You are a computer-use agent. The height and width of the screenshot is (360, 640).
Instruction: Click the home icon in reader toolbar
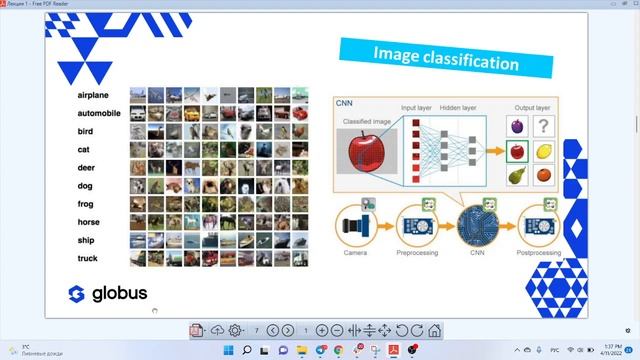click(x=434, y=330)
